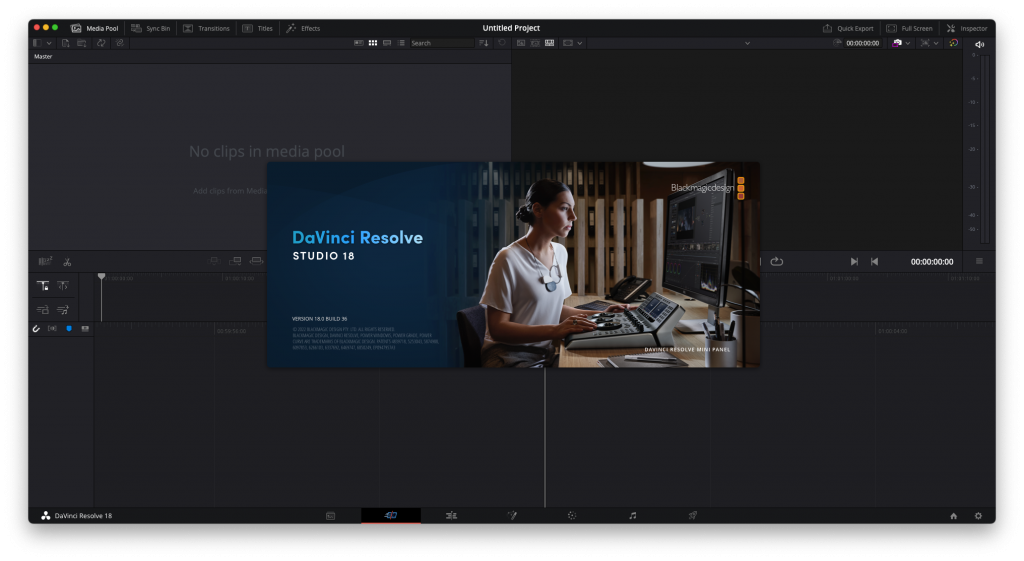Open the Sync Bin panel

click(x=151, y=28)
